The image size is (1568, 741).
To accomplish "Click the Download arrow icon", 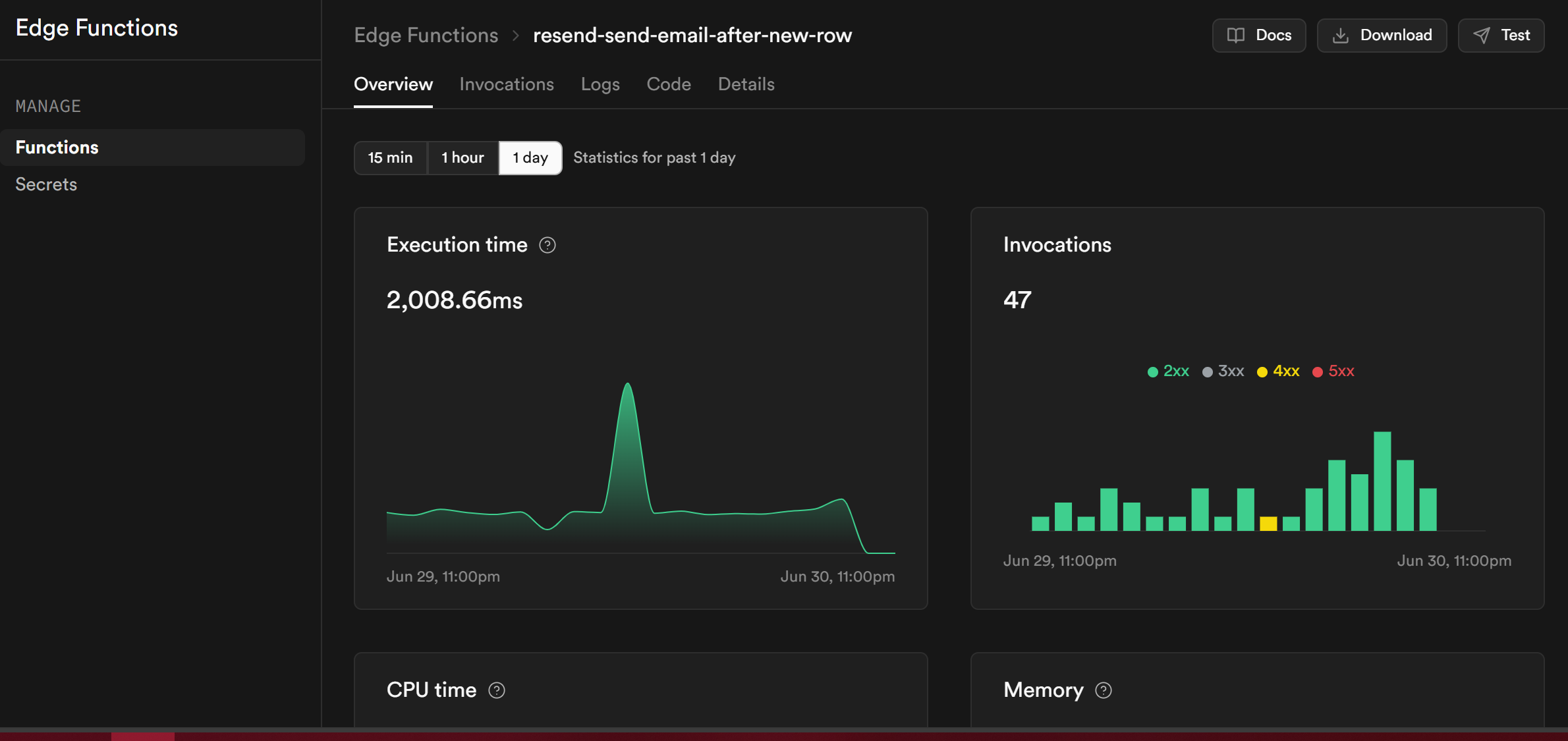I will [1340, 36].
